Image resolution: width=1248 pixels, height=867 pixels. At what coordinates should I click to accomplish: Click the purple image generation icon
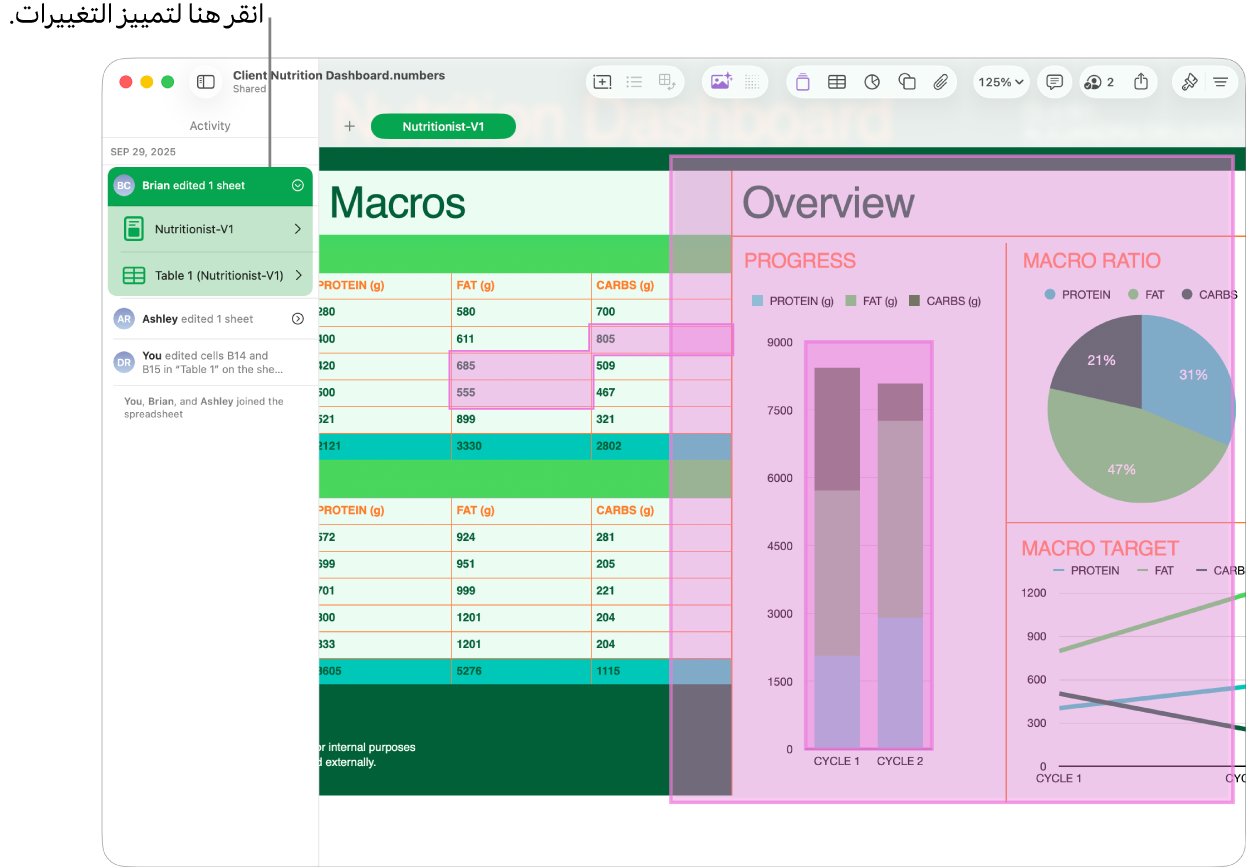721,82
